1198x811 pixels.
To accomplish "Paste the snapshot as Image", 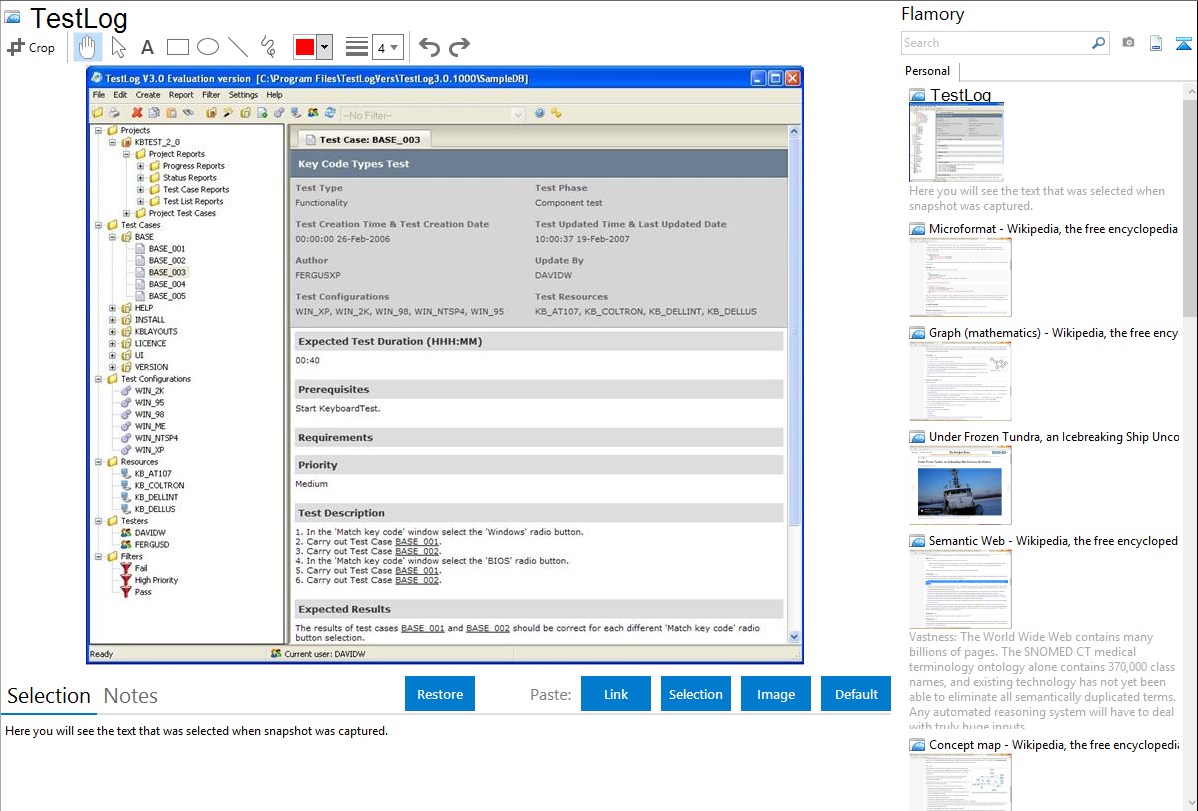I will [776, 694].
